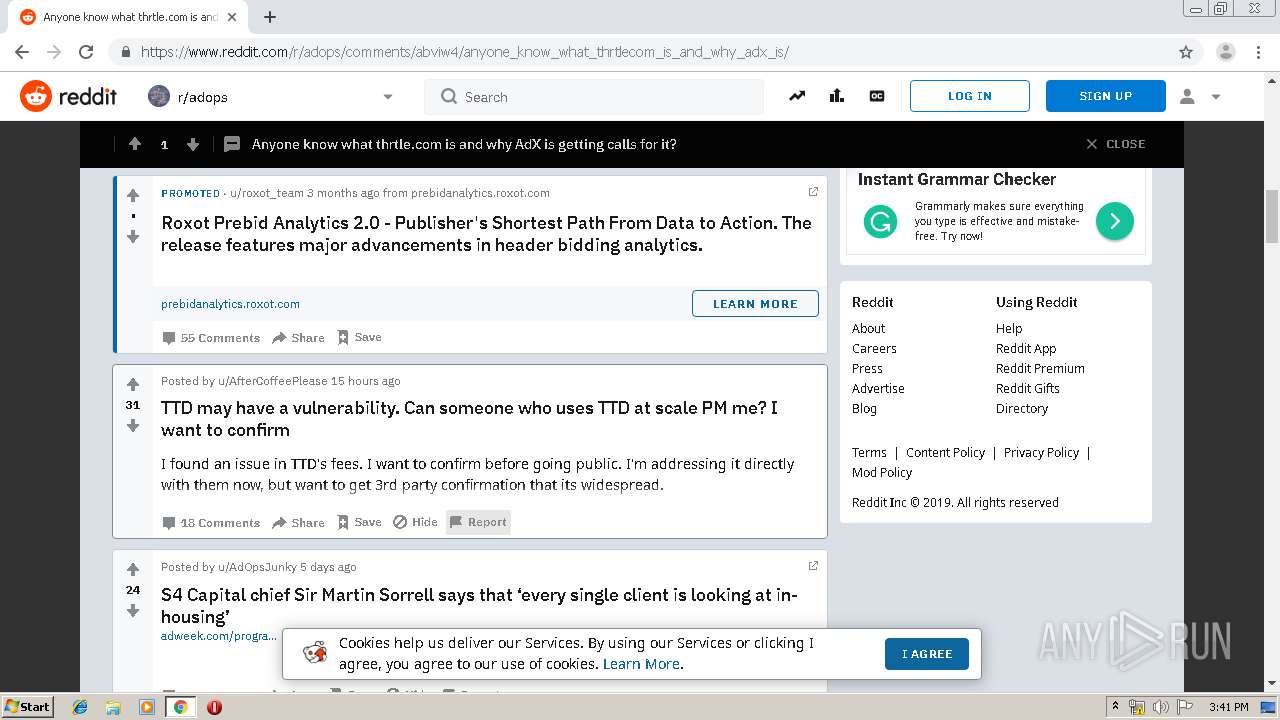
Task: Accept cookies with I AGREE
Action: pos(926,654)
